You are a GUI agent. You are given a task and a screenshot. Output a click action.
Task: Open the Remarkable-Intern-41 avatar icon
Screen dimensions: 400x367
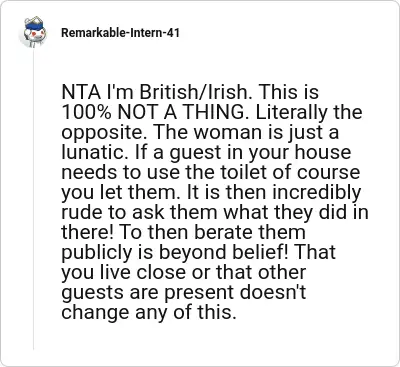33,33
